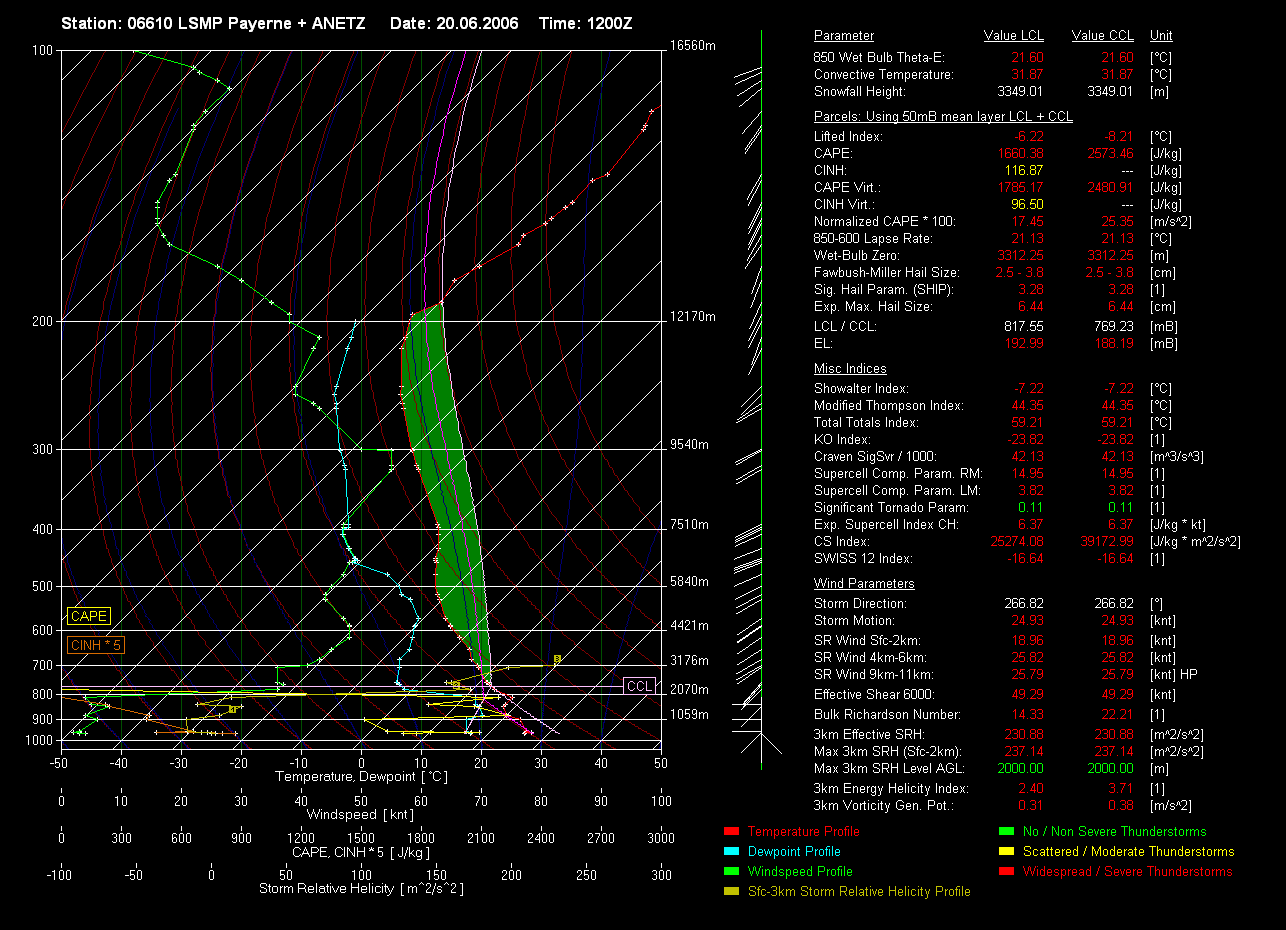The height and width of the screenshot is (930, 1286).
Task: Click the green No / Non Severe Thunderstorms swatch
Action: (1006, 831)
